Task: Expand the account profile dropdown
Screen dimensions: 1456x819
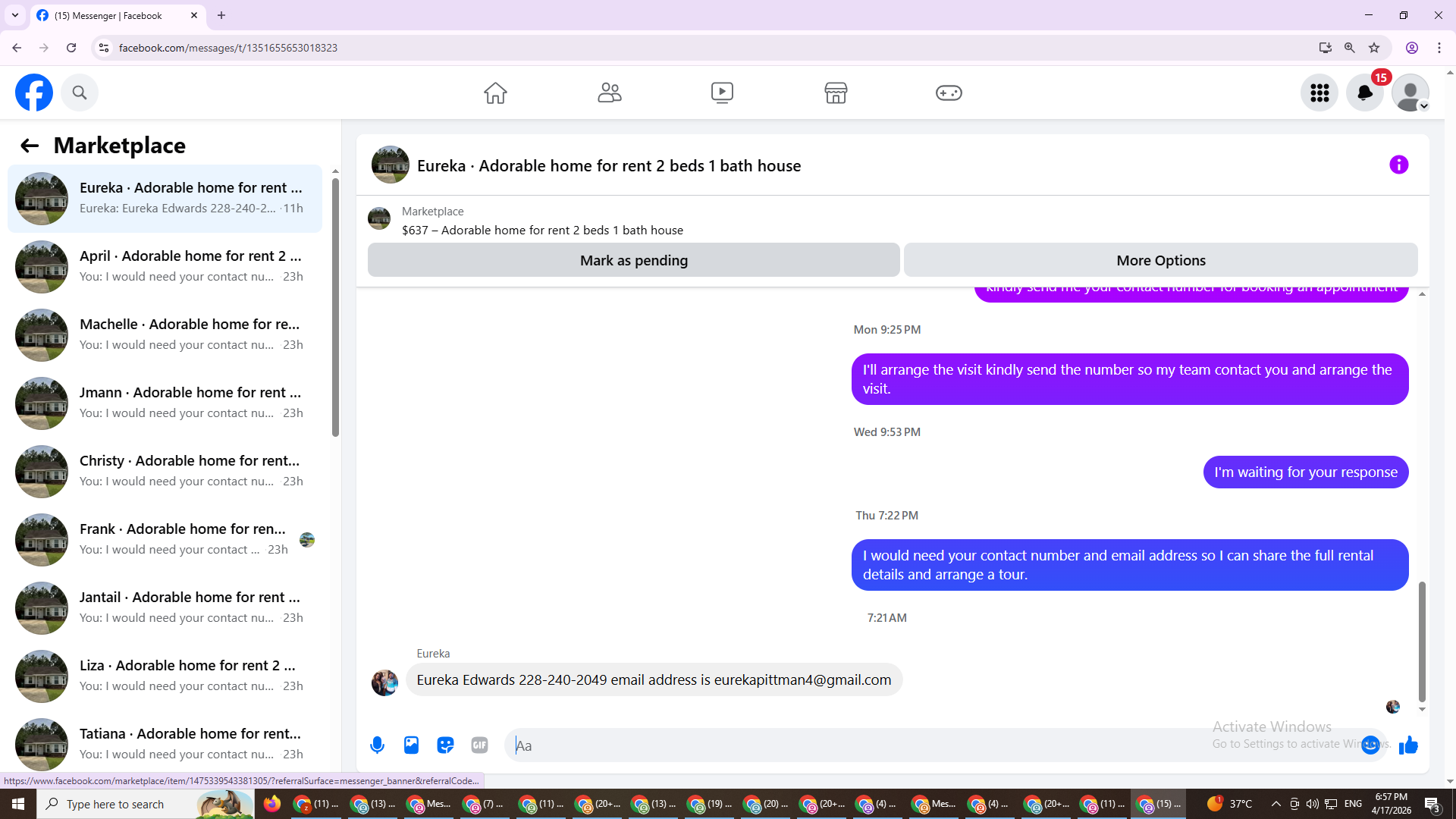Action: pyautogui.click(x=1410, y=93)
